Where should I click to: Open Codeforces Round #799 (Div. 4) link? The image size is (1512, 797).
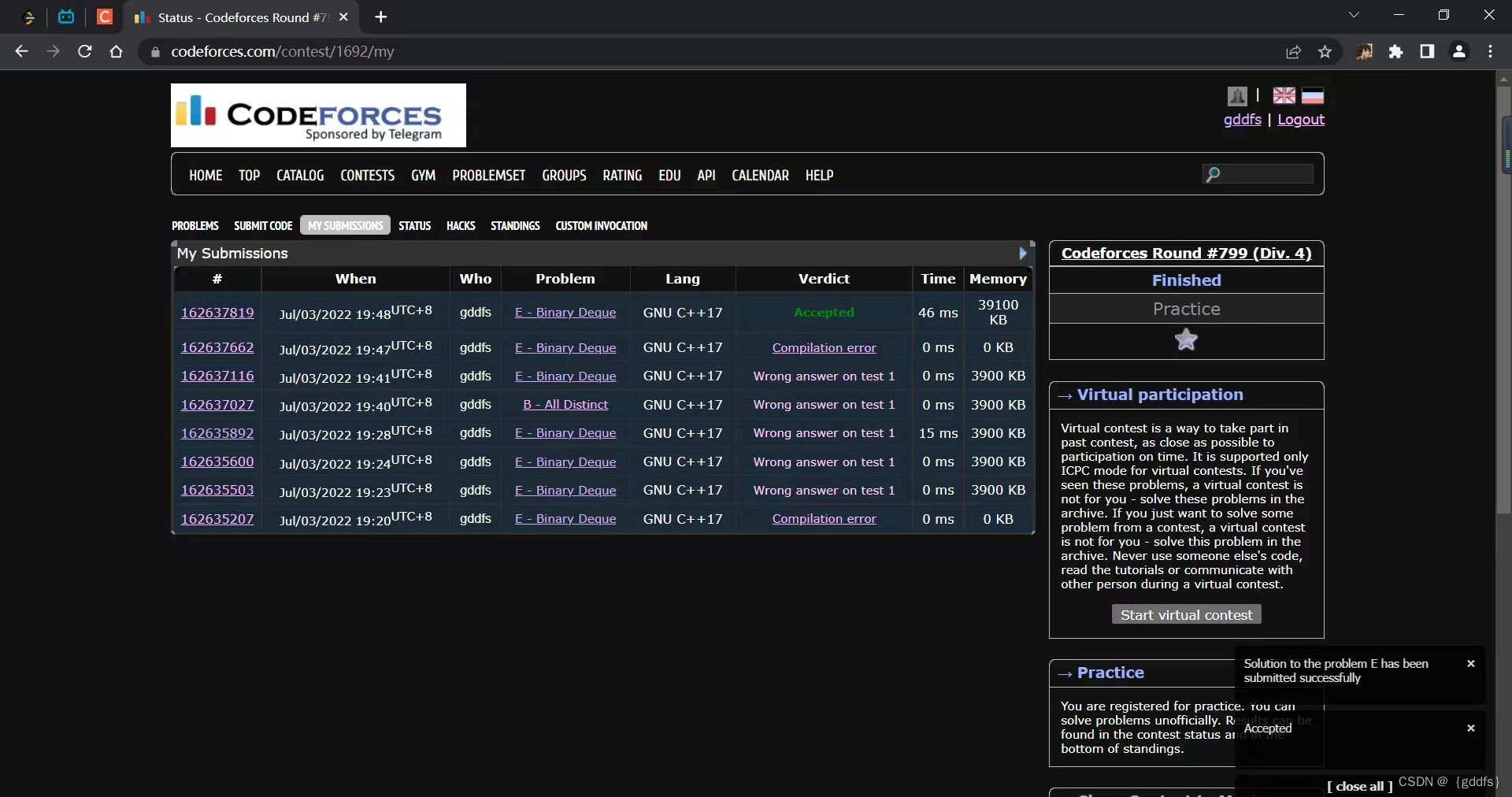click(x=1186, y=254)
